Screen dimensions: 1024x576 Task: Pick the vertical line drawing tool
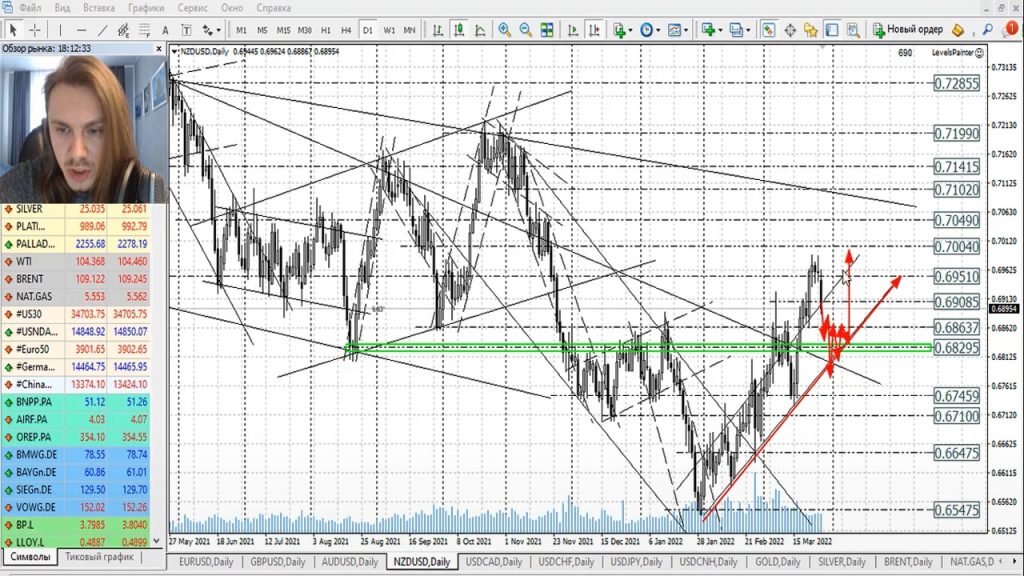pyautogui.click(x=60, y=30)
